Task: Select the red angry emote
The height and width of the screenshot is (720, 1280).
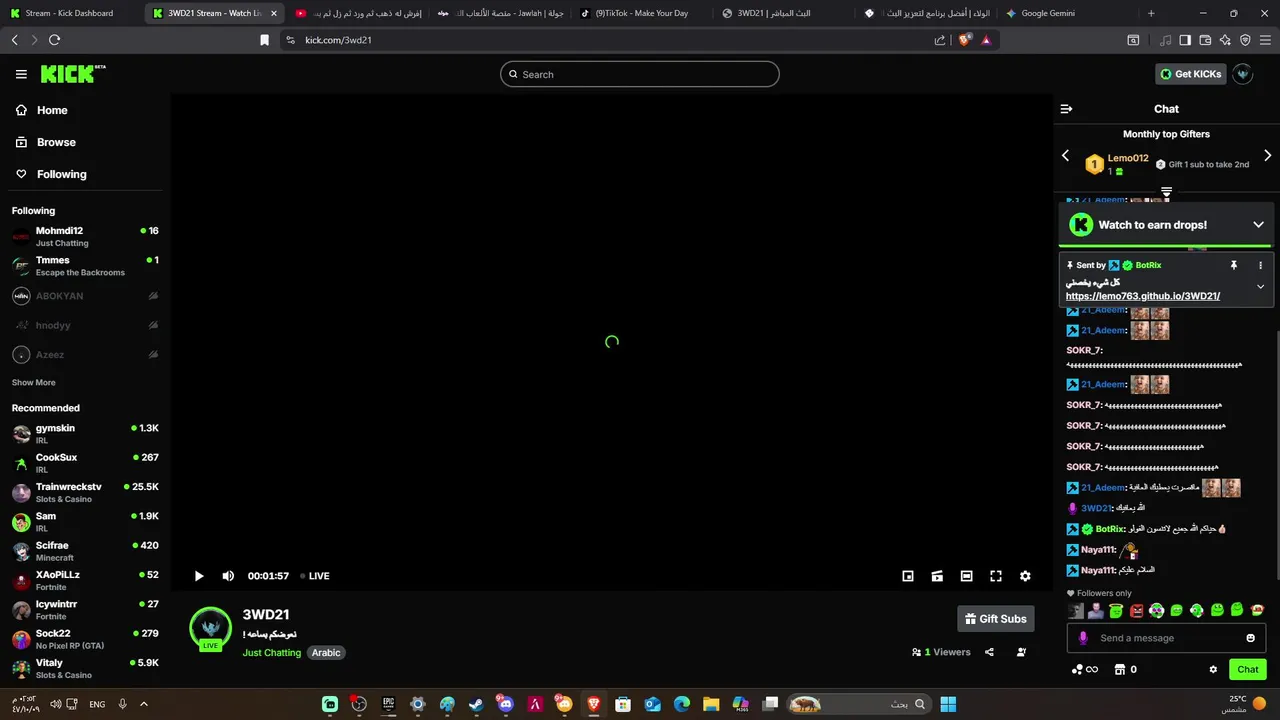Action: pyautogui.click(x=1136, y=610)
